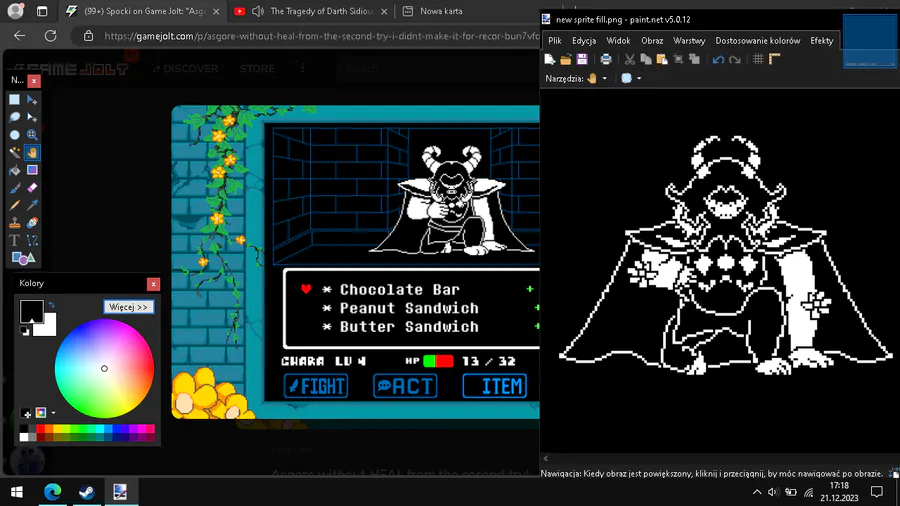Click the add color to palette icon
This screenshot has width=900, height=506.
point(26,412)
